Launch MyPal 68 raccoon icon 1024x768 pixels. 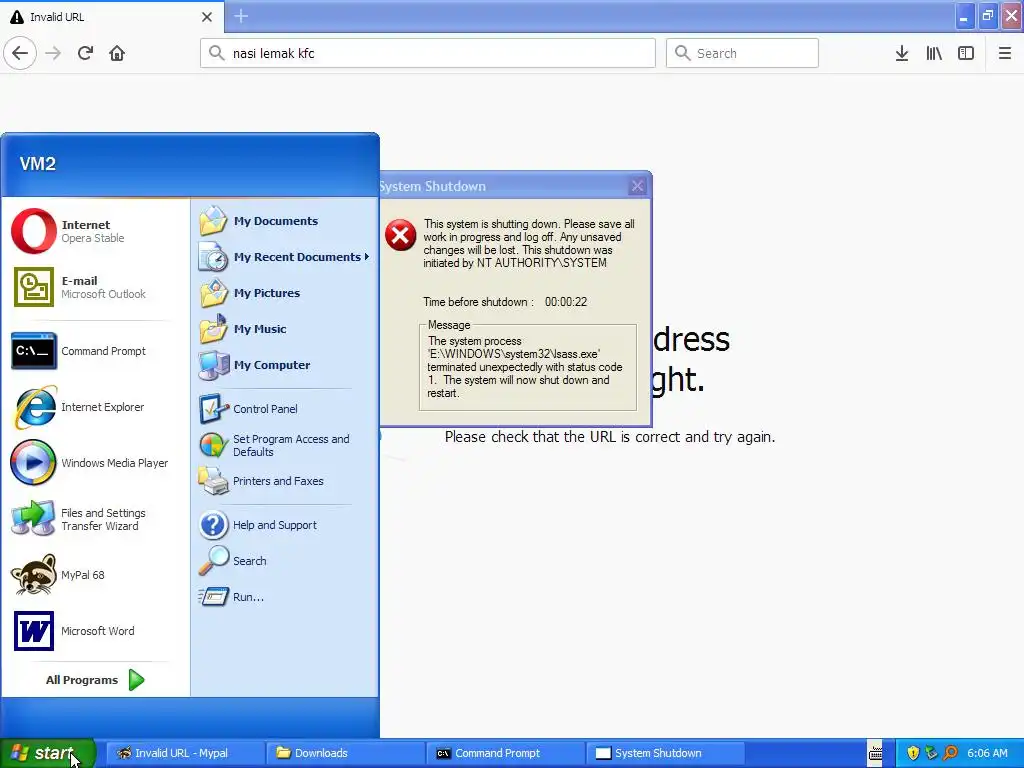(x=34, y=575)
